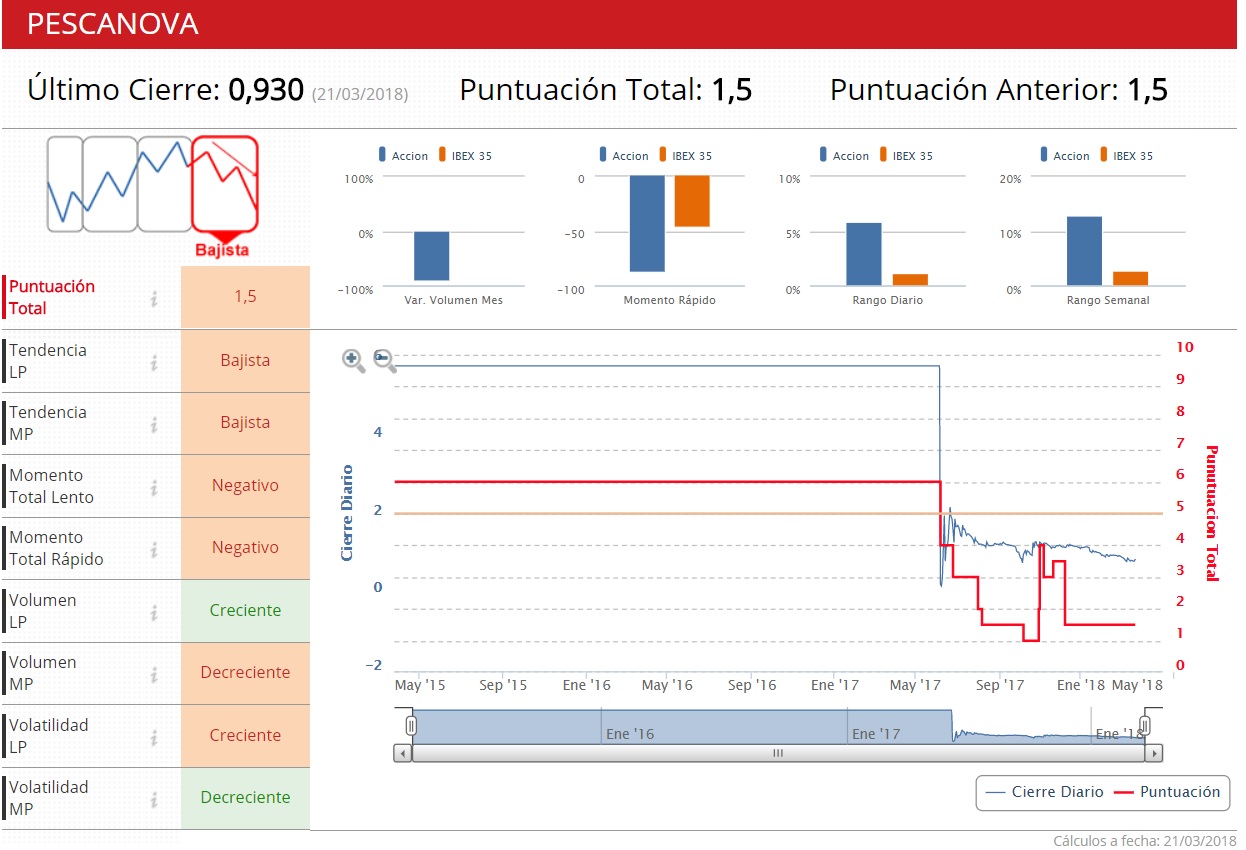Click Negativo value in Momento Total Rápido row
This screenshot has height=850, width=1246.
point(245,548)
